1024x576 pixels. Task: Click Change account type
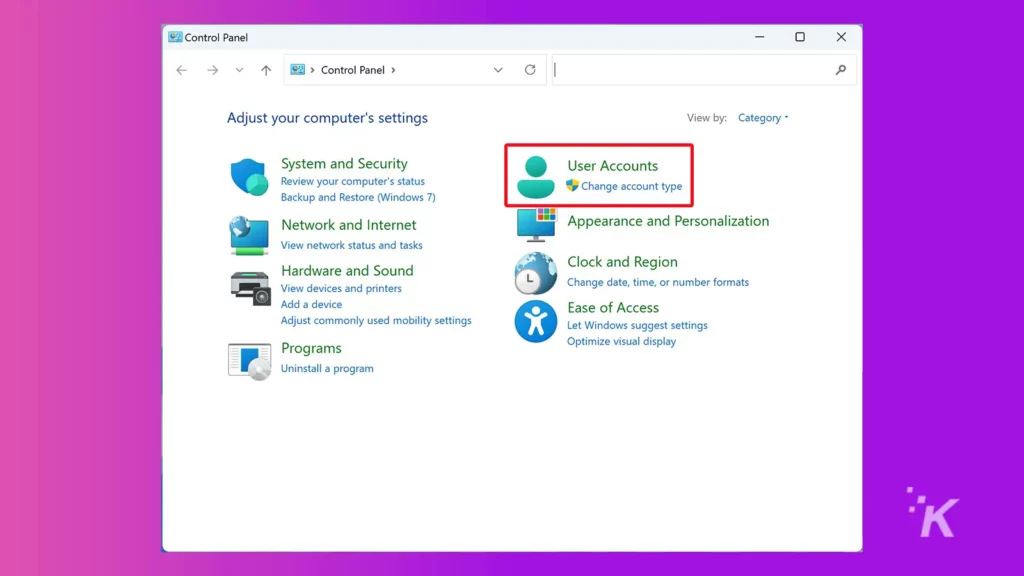point(632,186)
